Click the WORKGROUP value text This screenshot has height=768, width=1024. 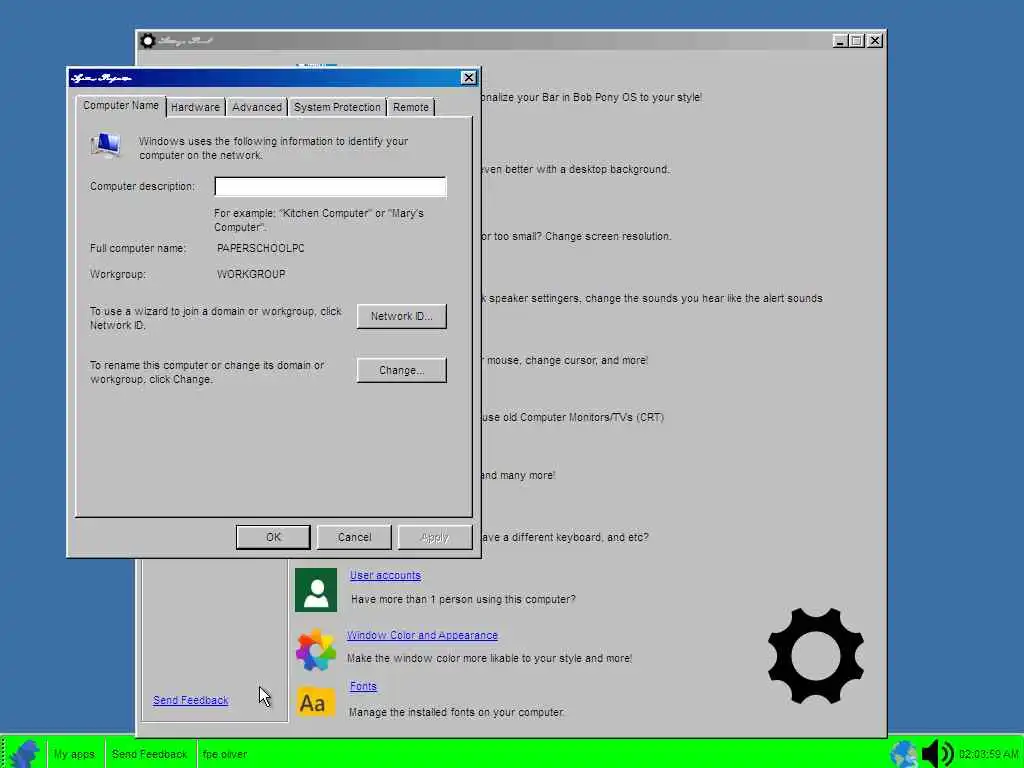click(251, 274)
